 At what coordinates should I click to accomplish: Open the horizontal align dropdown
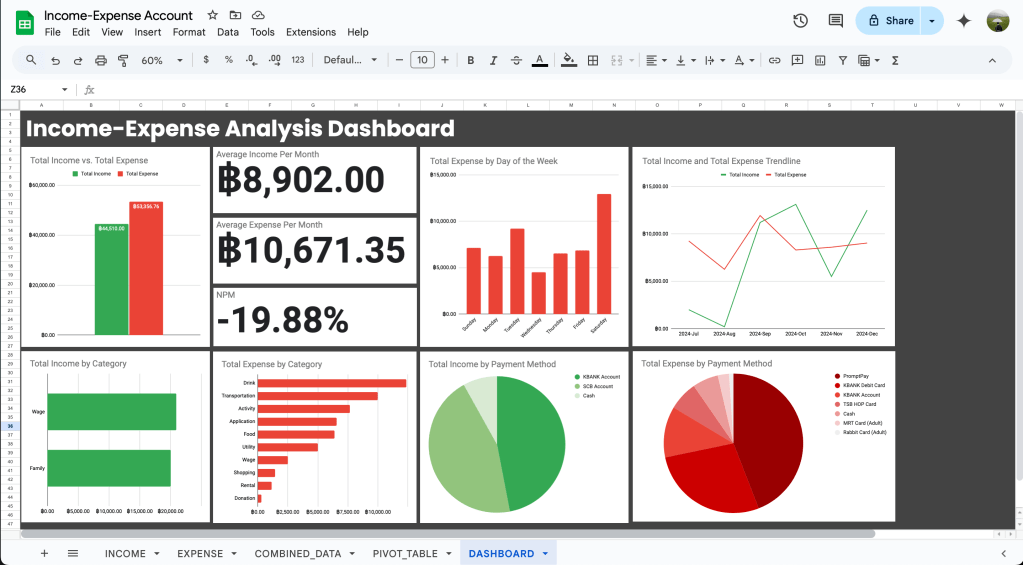click(656, 60)
